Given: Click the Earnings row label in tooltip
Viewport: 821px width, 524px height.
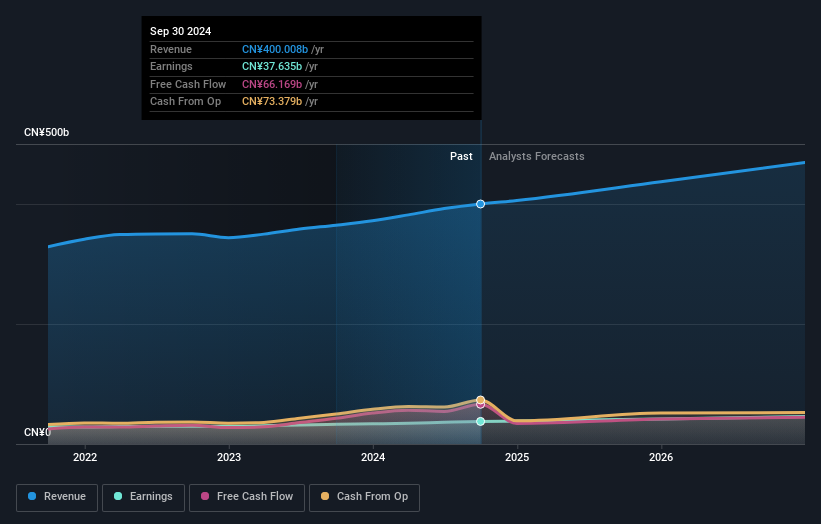Looking at the screenshot, I should [171, 66].
